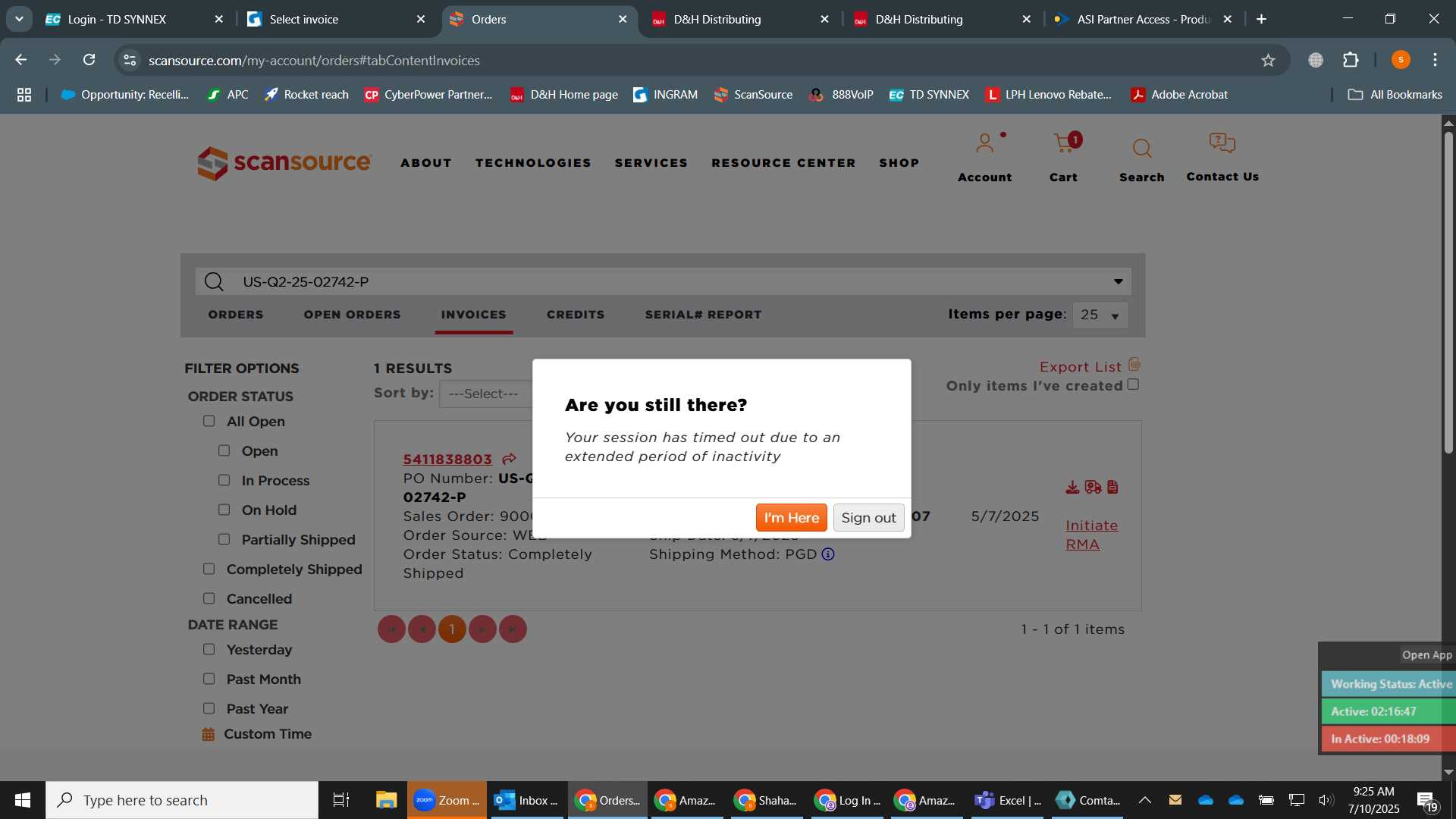The height and width of the screenshot is (819, 1456).
Task: Click the I'm Here button
Action: pos(791,517)
